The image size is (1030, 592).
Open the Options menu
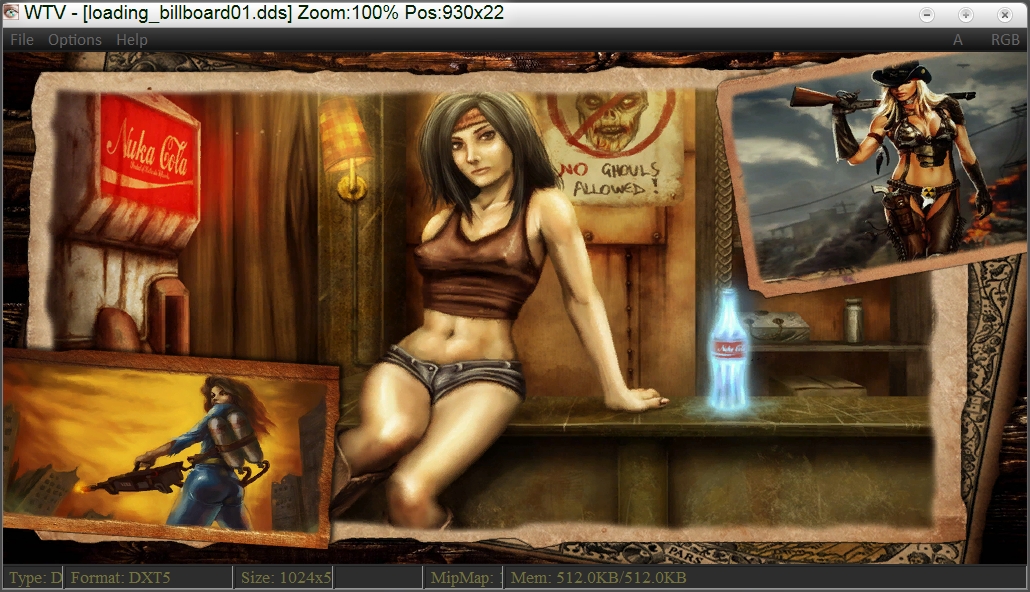(75, 40)
